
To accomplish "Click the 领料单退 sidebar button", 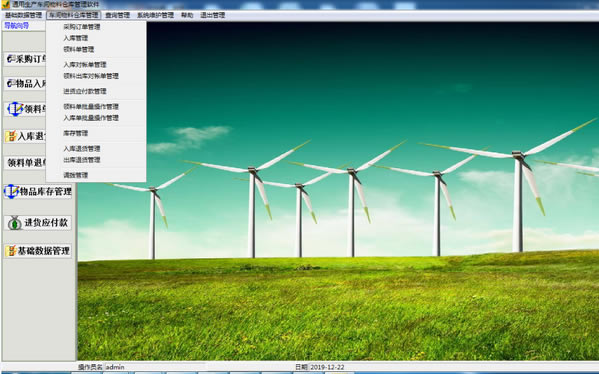I will [x=25, y=163].
